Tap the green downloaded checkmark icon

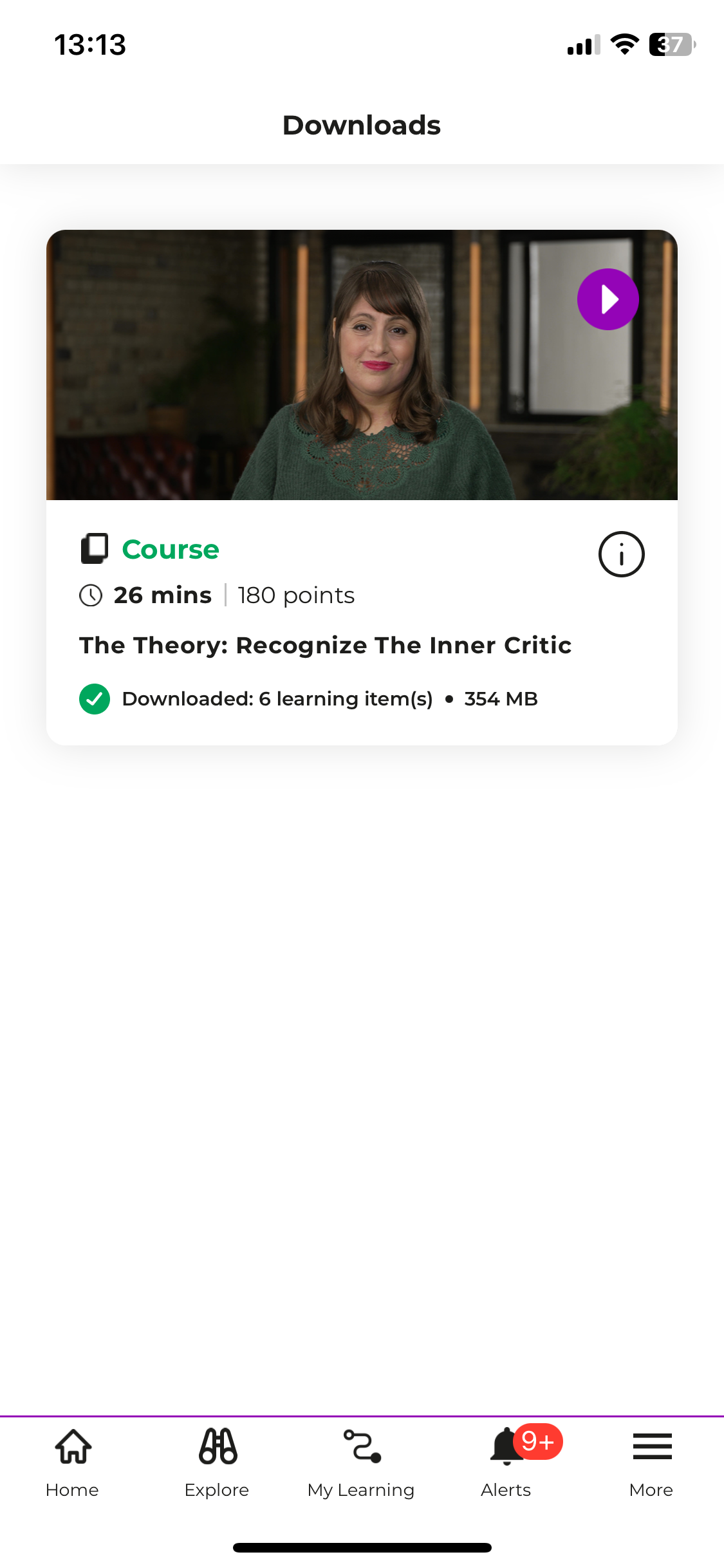pyautogui.click(x=95, y=699)
